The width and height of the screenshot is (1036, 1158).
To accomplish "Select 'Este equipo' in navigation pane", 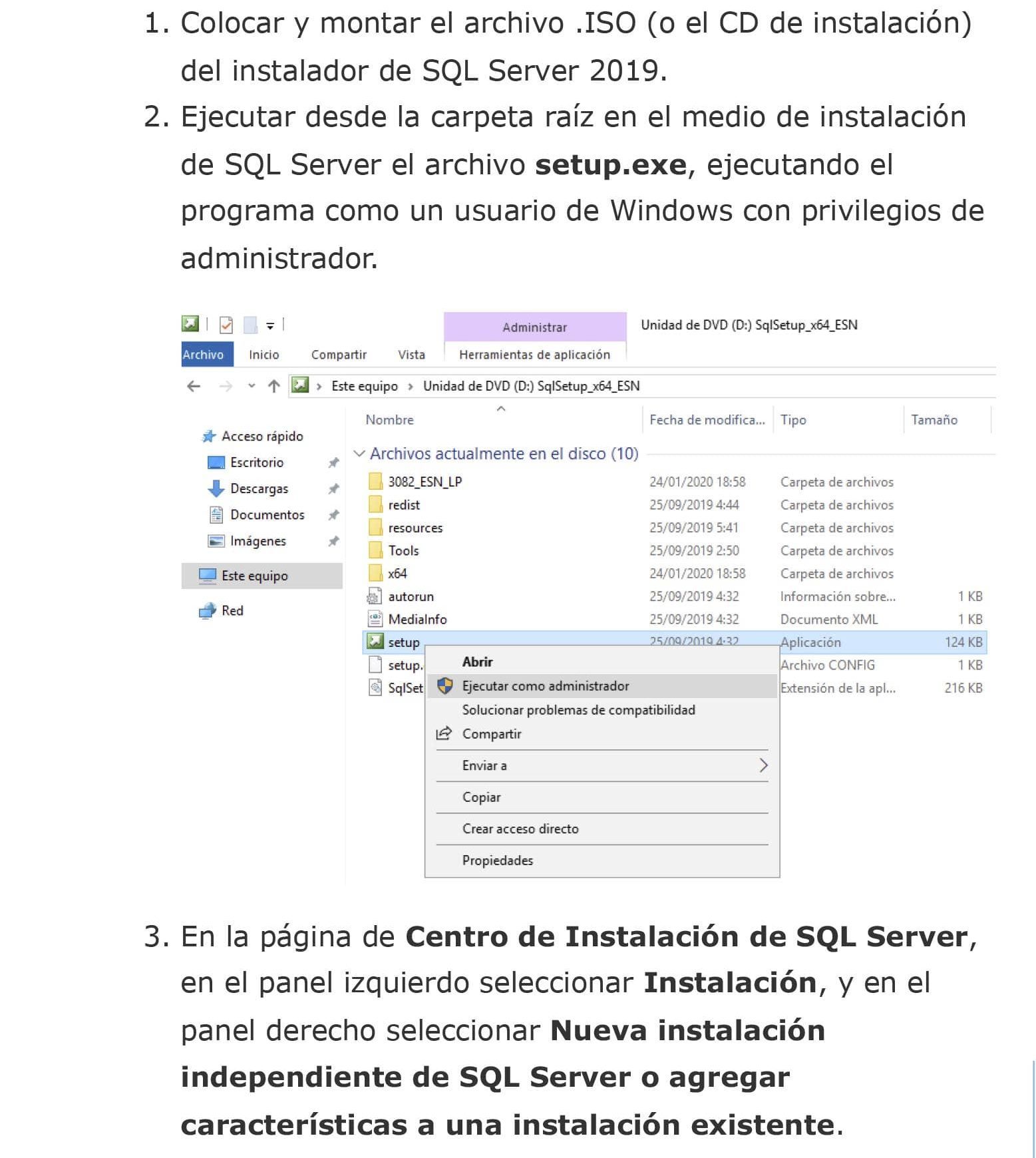I will (x=254, y=576).
